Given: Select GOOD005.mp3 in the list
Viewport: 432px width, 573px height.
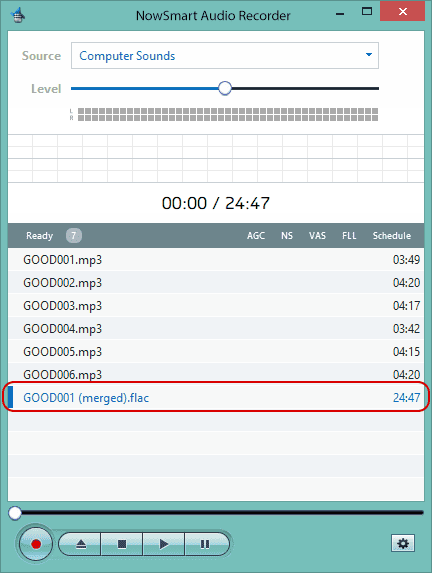Looking at the screenshot, I should [216, 352].
